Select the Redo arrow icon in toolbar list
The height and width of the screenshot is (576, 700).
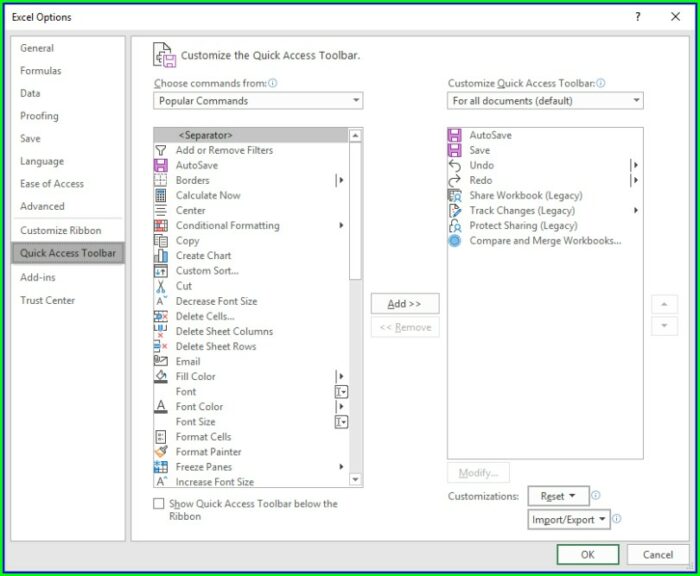pyautogui.click(x=454, y=180)
